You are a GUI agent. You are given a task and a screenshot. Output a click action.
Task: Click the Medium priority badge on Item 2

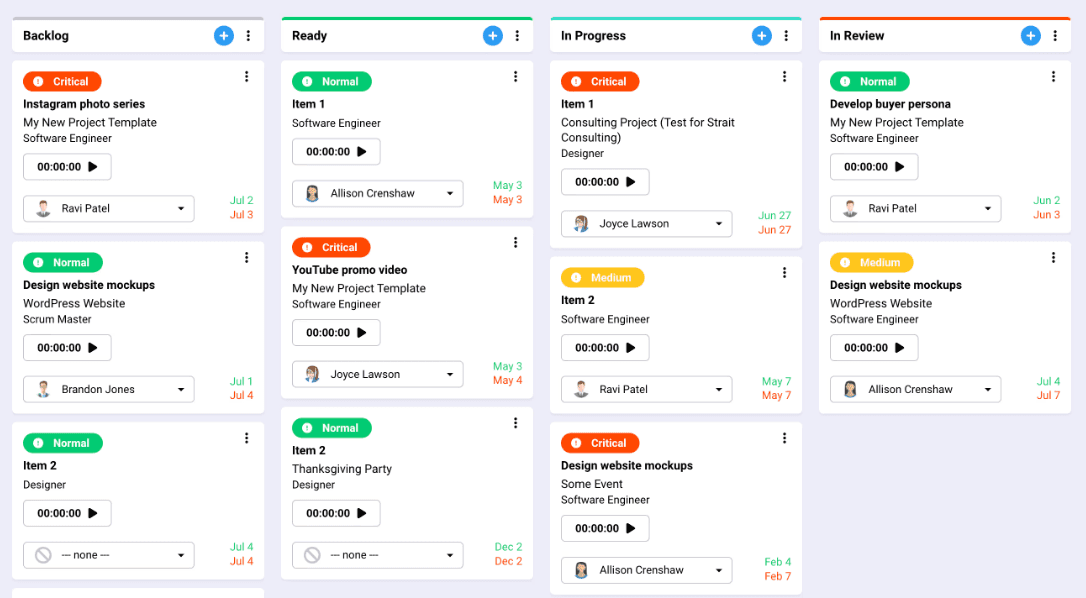(x=602, y=277)
